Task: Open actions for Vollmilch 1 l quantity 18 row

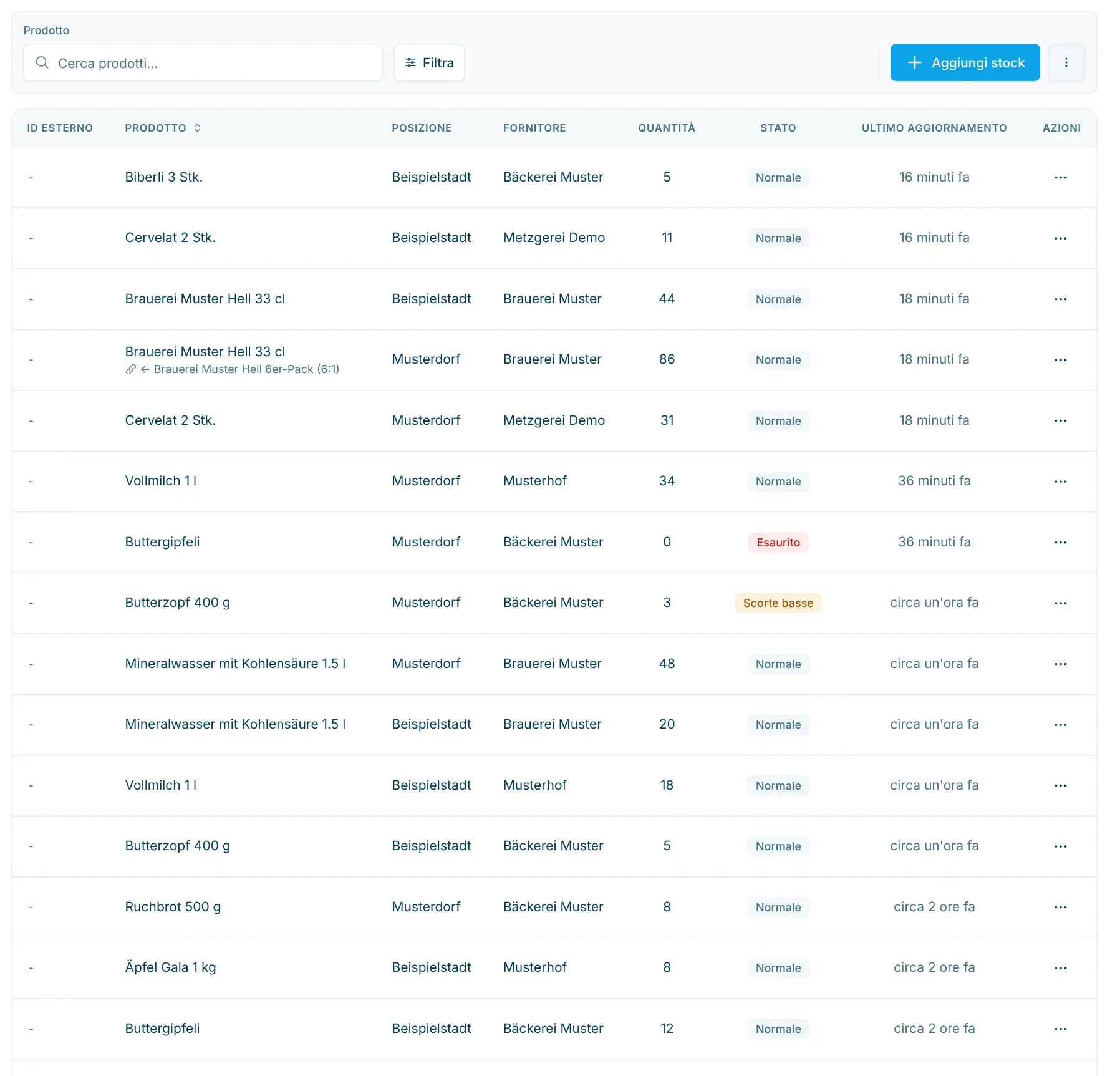Action: [1060, 786]
